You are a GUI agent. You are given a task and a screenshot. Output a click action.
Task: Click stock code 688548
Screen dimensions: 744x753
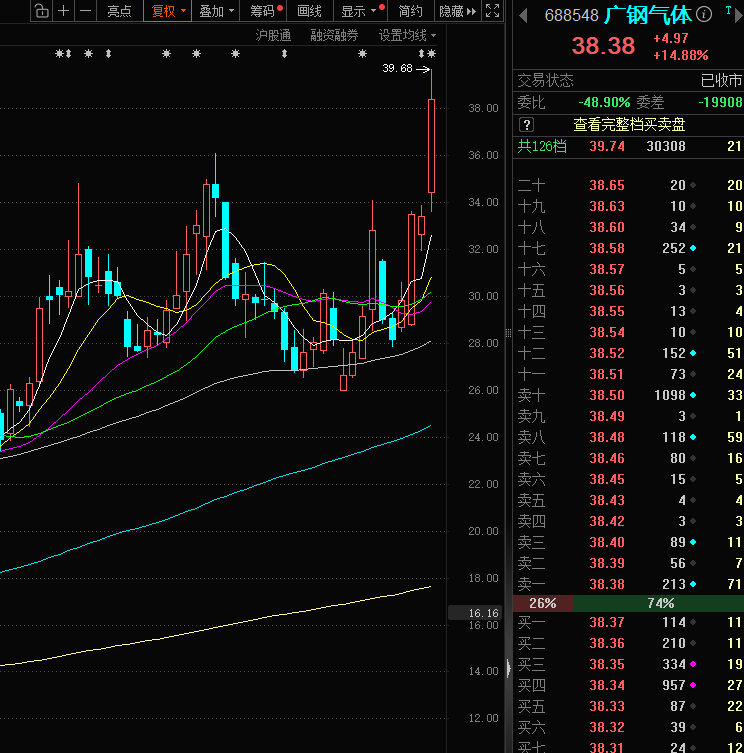point(572,16)
